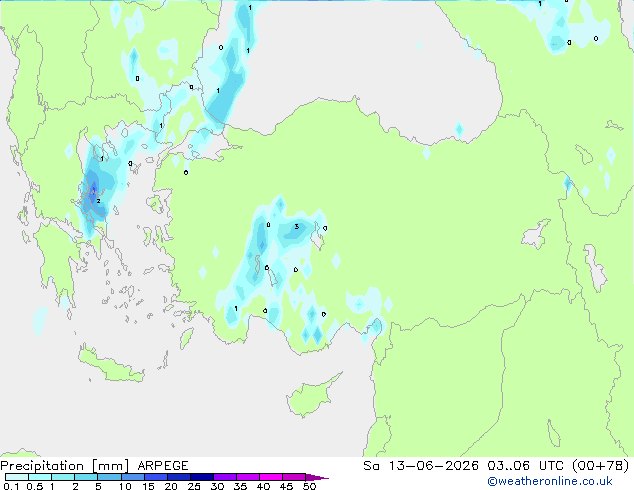Click the '(00+78)' forecast offset text
The image size is (634, 490).
click(601, 466)
